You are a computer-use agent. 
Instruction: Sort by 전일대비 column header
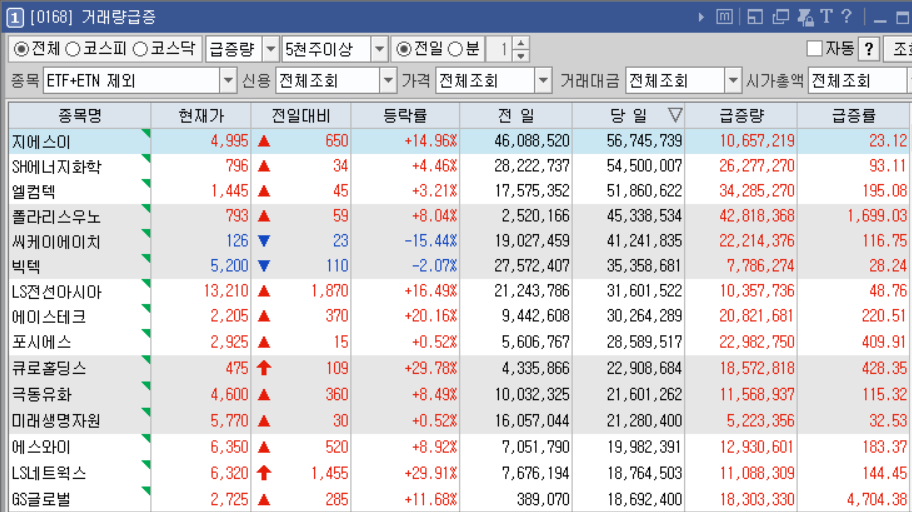point(301,115)
